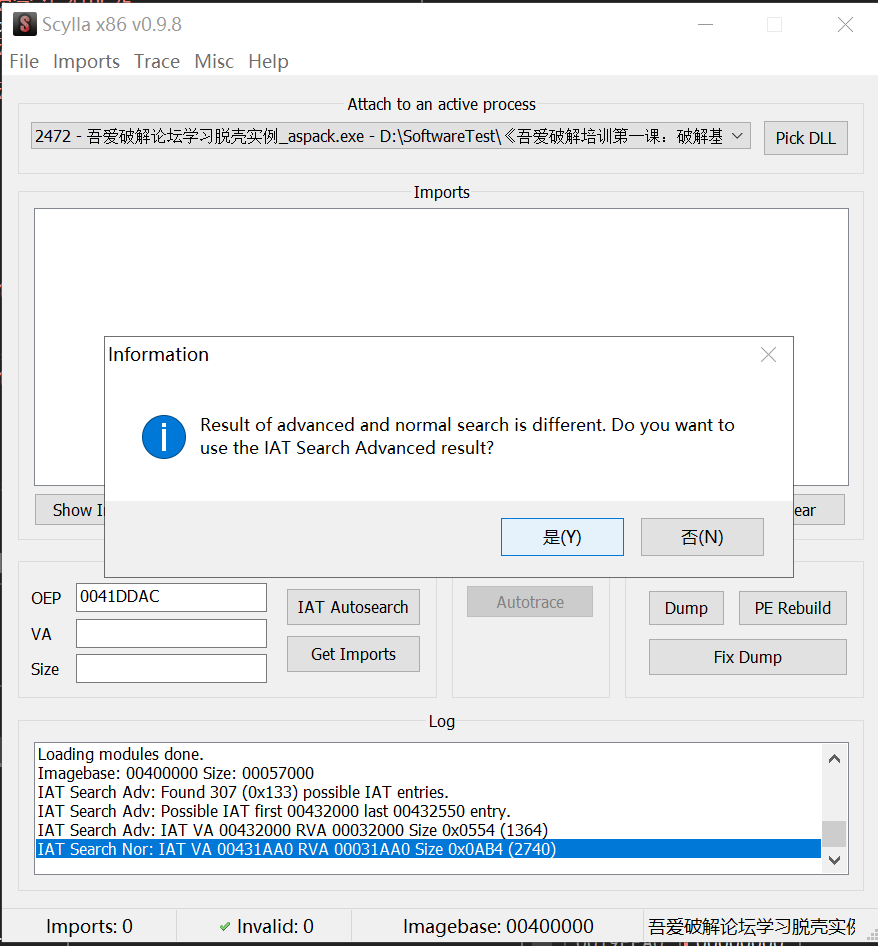This screenshot has height=946, width=878.
Task: Click into the Size input field
Action: pyautogui.click(x=171, y=668)
